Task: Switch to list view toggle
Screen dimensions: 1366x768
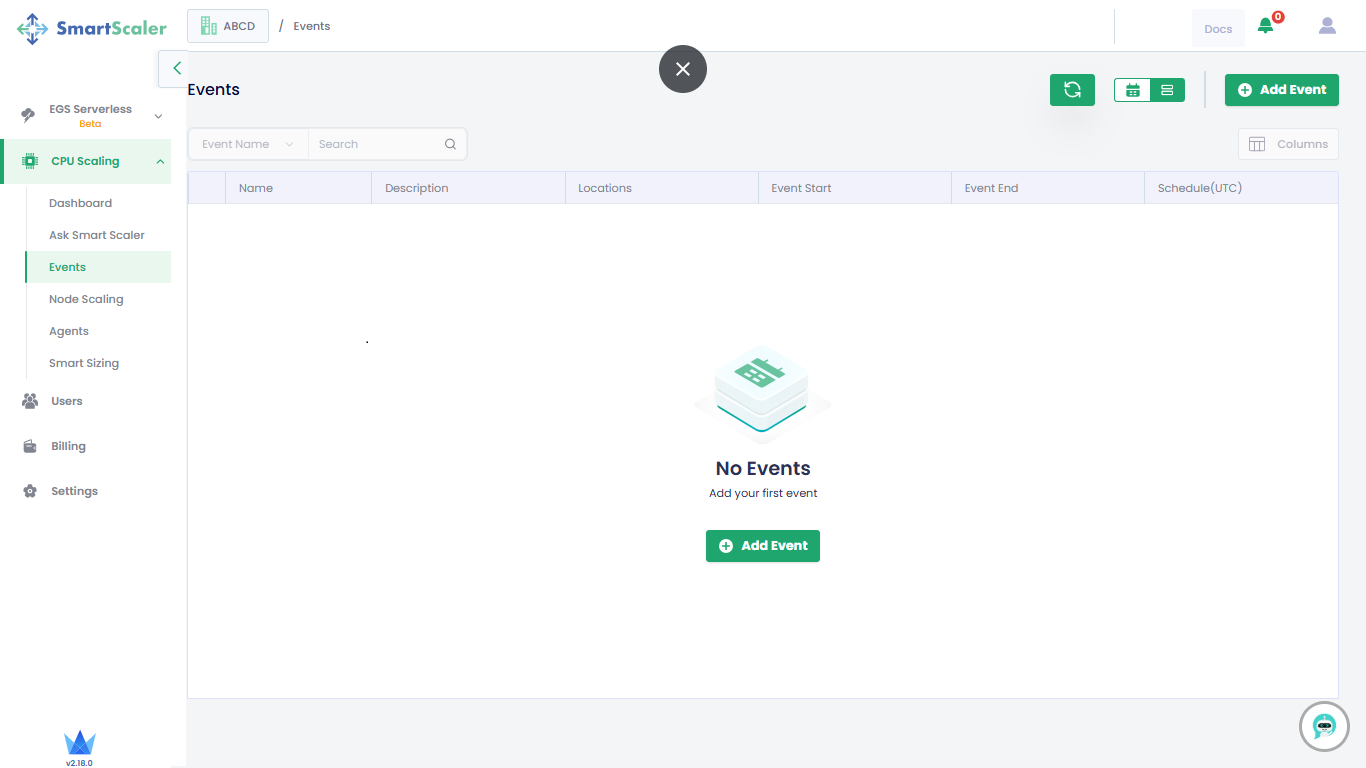Action: tap(1167, 90)
